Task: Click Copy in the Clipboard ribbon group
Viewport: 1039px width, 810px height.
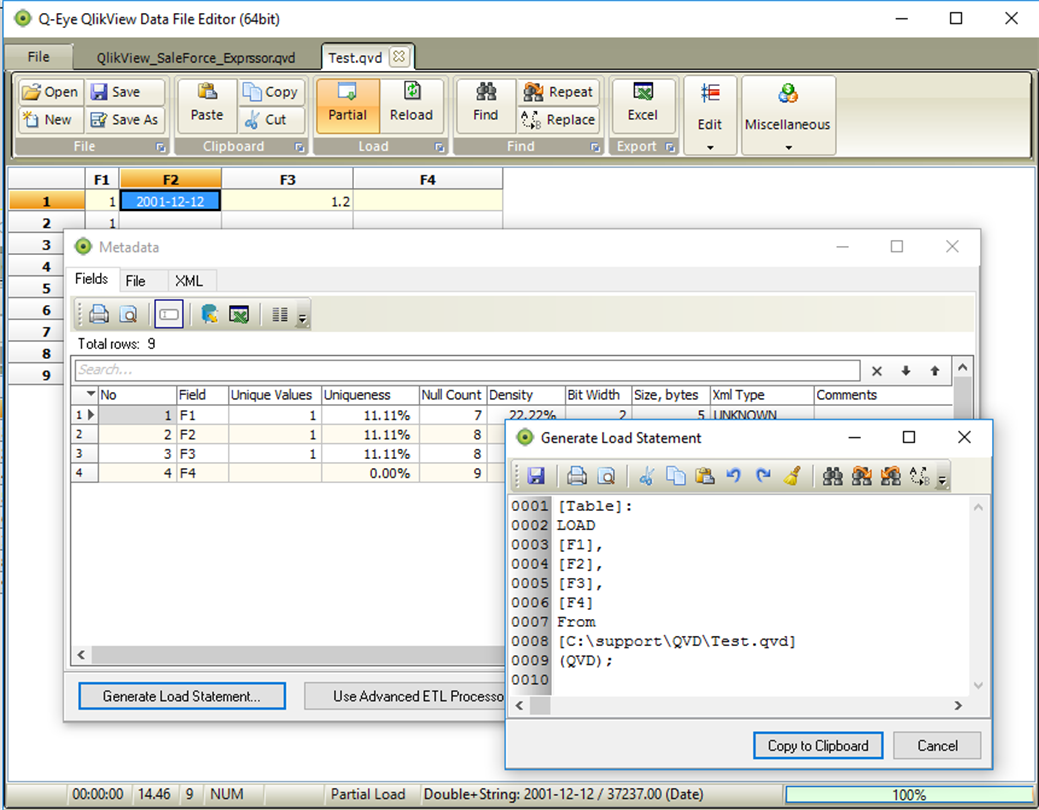Action: pyautogui.click(x=270, y=92)
